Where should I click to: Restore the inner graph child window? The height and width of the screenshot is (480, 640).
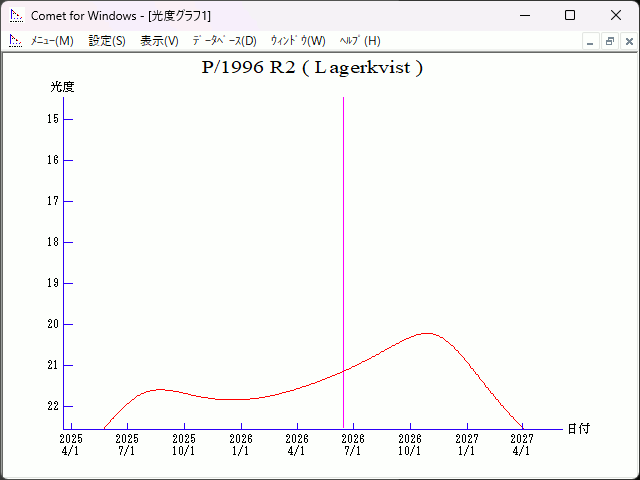coord(610,41)
